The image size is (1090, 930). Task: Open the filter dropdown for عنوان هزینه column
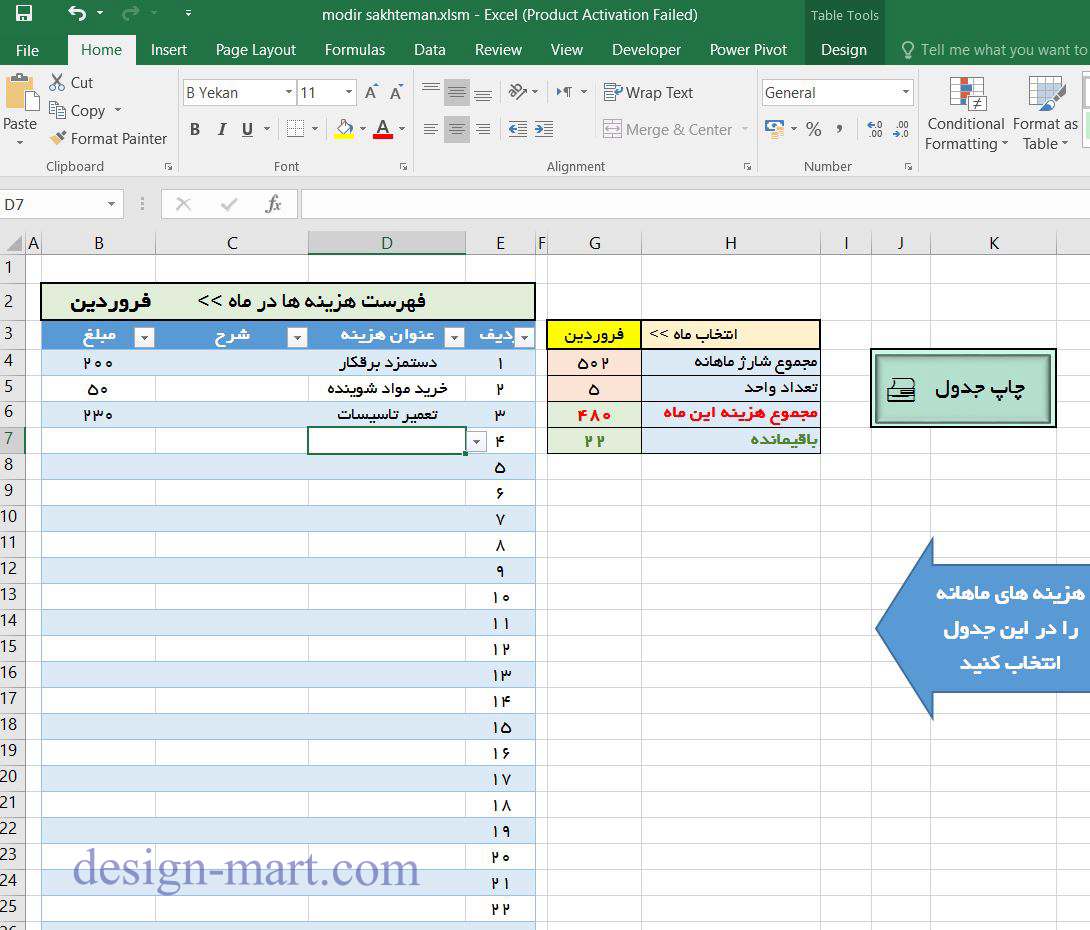coord(455,338)
